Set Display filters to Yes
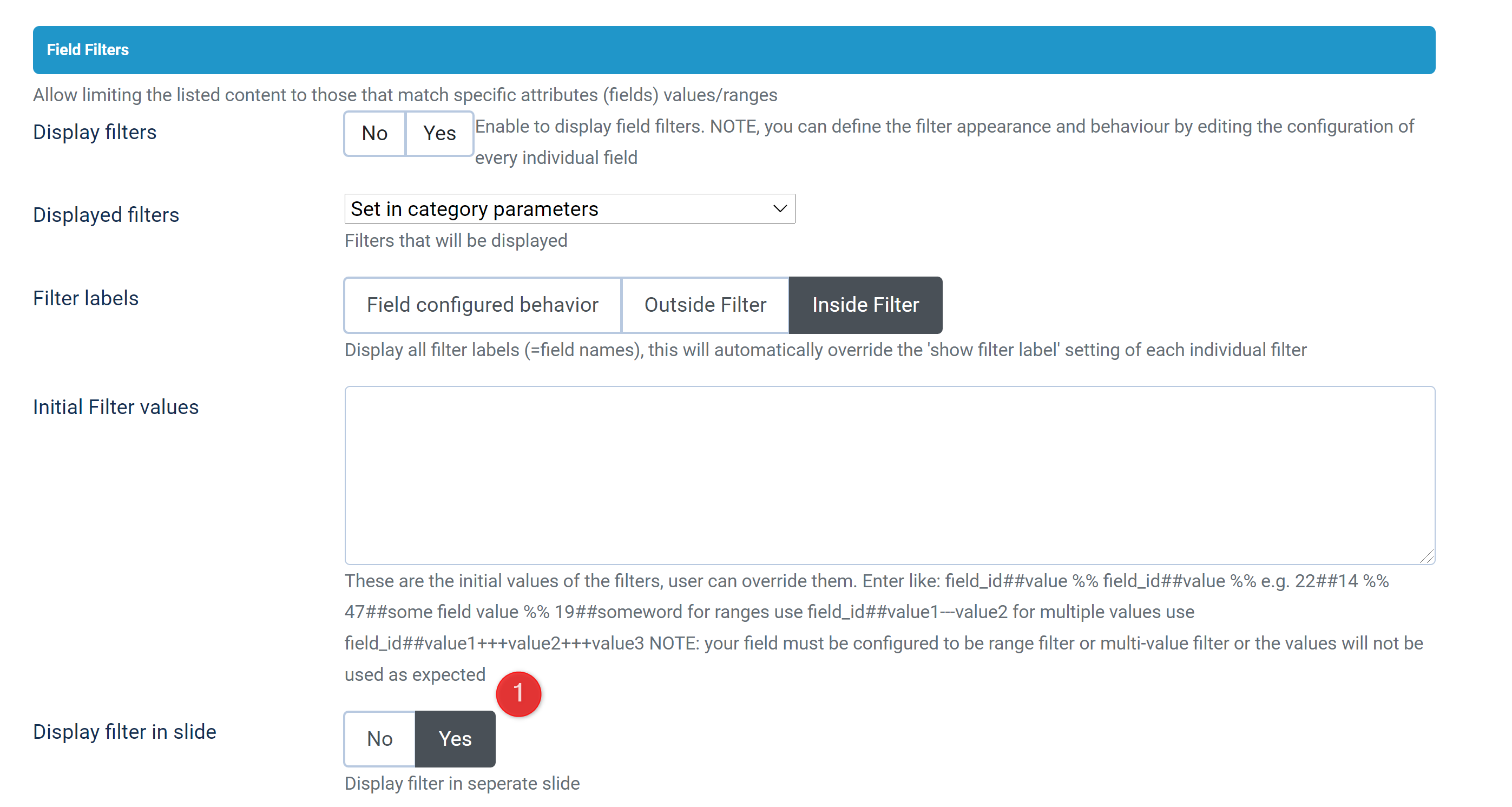This screenshot has width=1512, height=807. point(439,134)
